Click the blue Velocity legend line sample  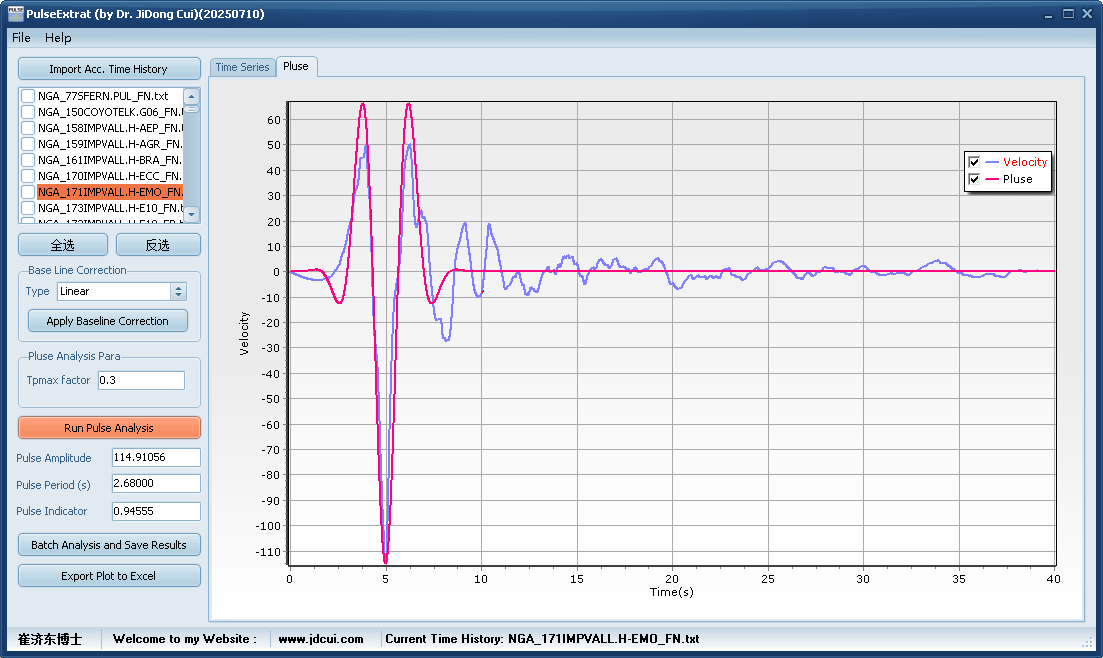tap(992, 162)
